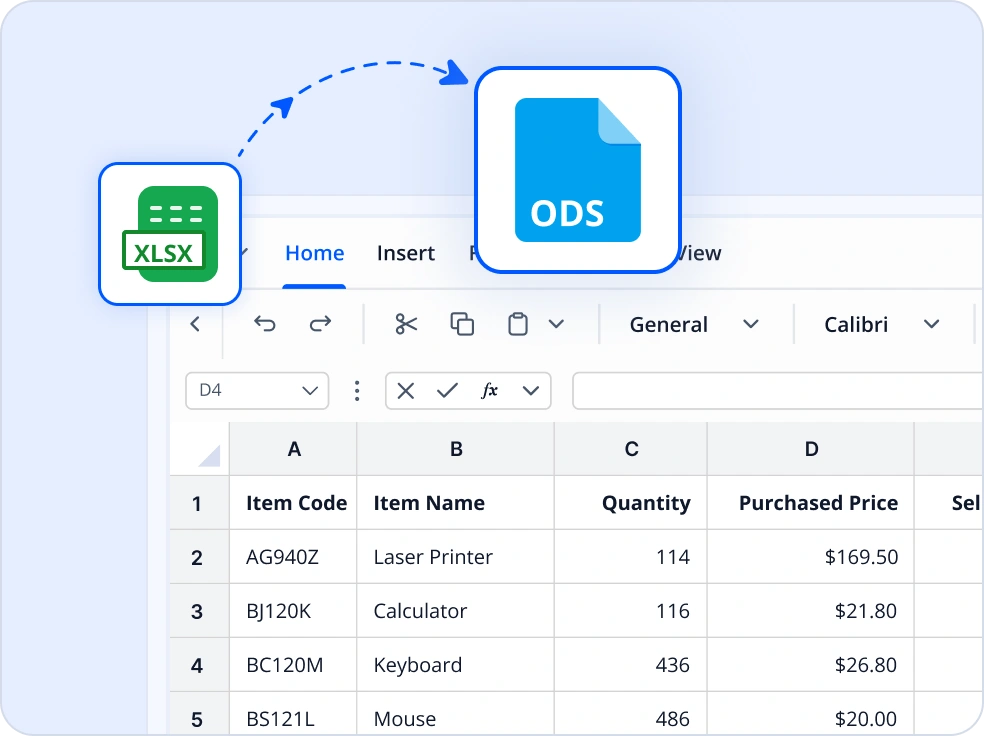Screen dimensions: 984x736
Task: Switch to the Insert tab
Action: coord(405,253)
